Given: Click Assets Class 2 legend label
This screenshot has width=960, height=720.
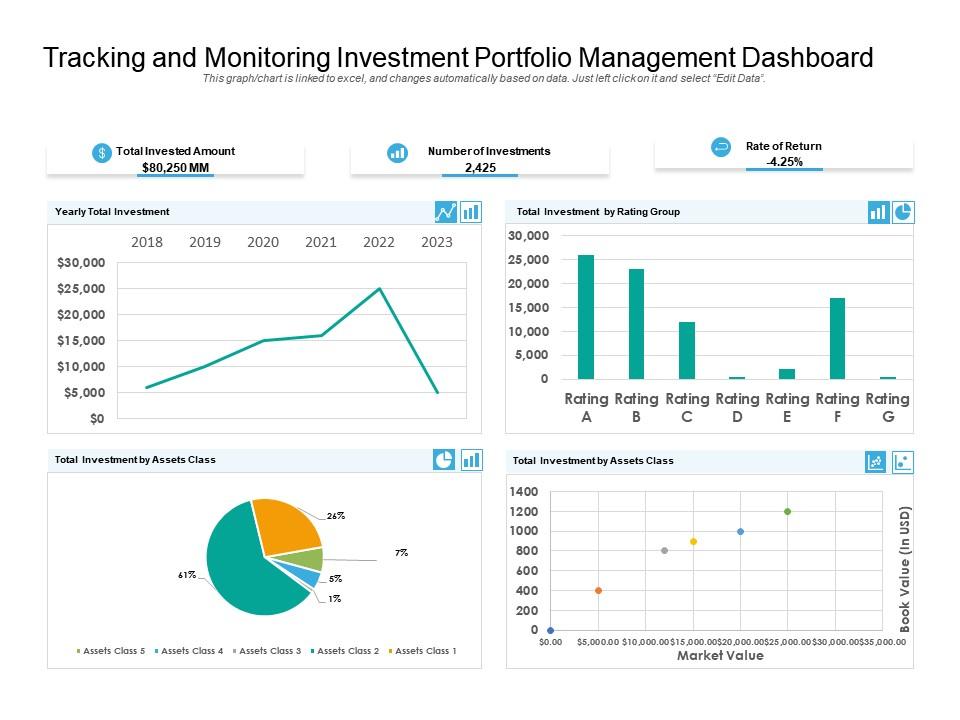Looking at the screenshot, I should point(348,651).
